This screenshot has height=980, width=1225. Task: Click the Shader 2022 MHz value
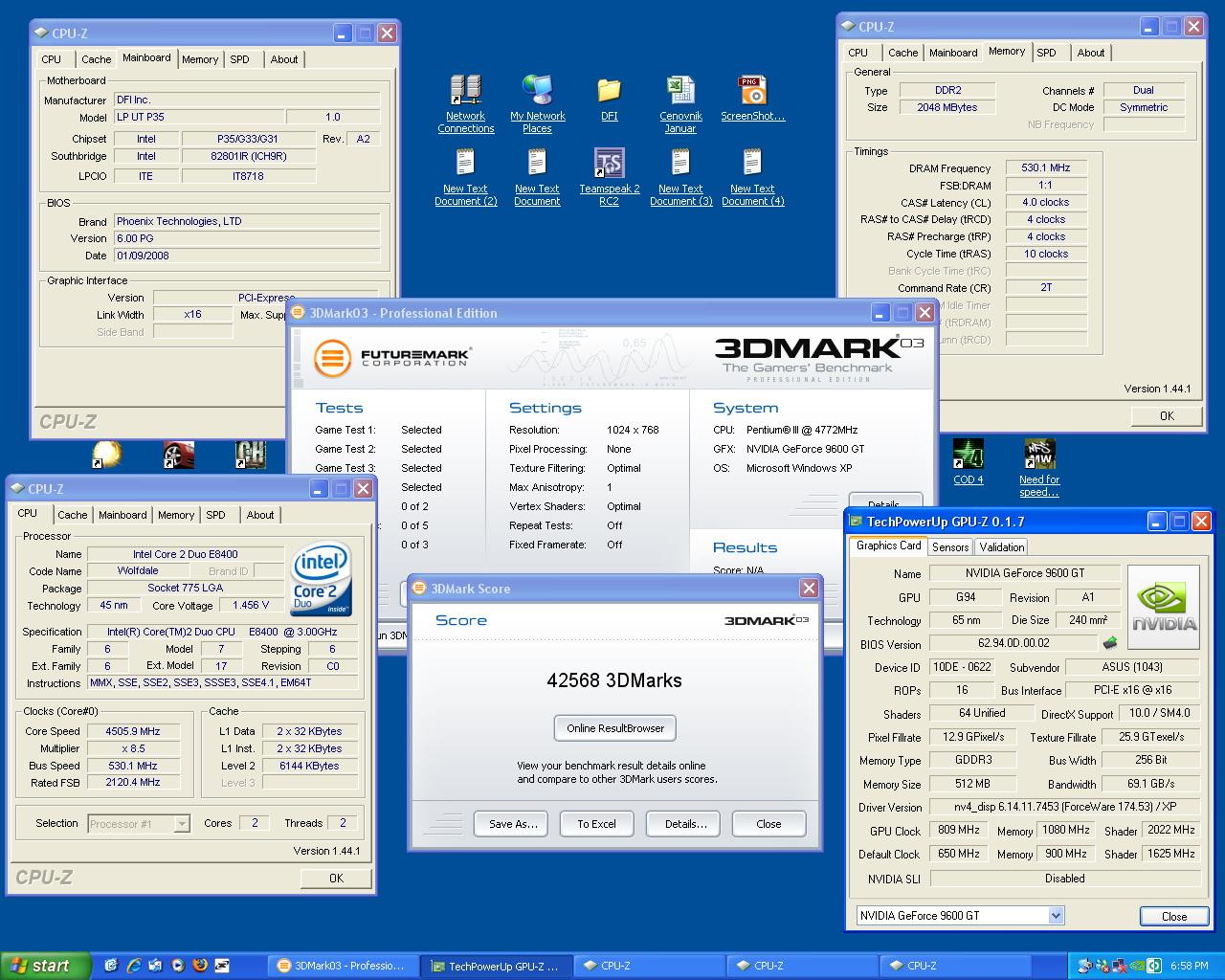coord(1171,831)
